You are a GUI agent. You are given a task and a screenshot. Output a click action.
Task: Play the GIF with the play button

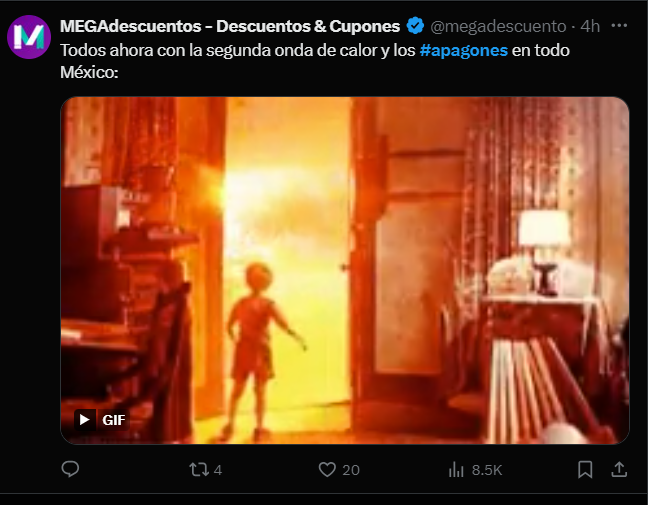tap(85, 420)
